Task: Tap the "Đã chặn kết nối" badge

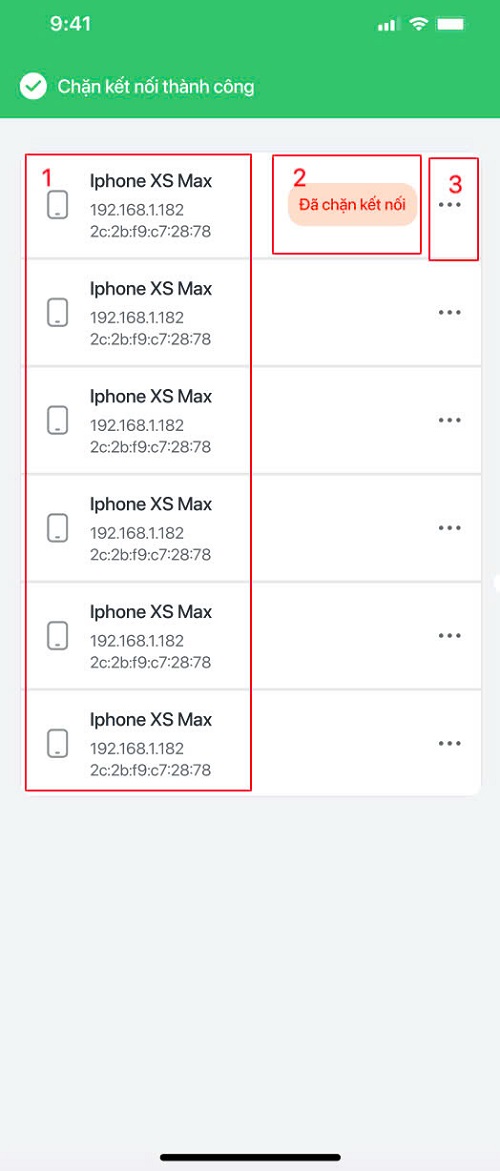Action: (352, 205)
